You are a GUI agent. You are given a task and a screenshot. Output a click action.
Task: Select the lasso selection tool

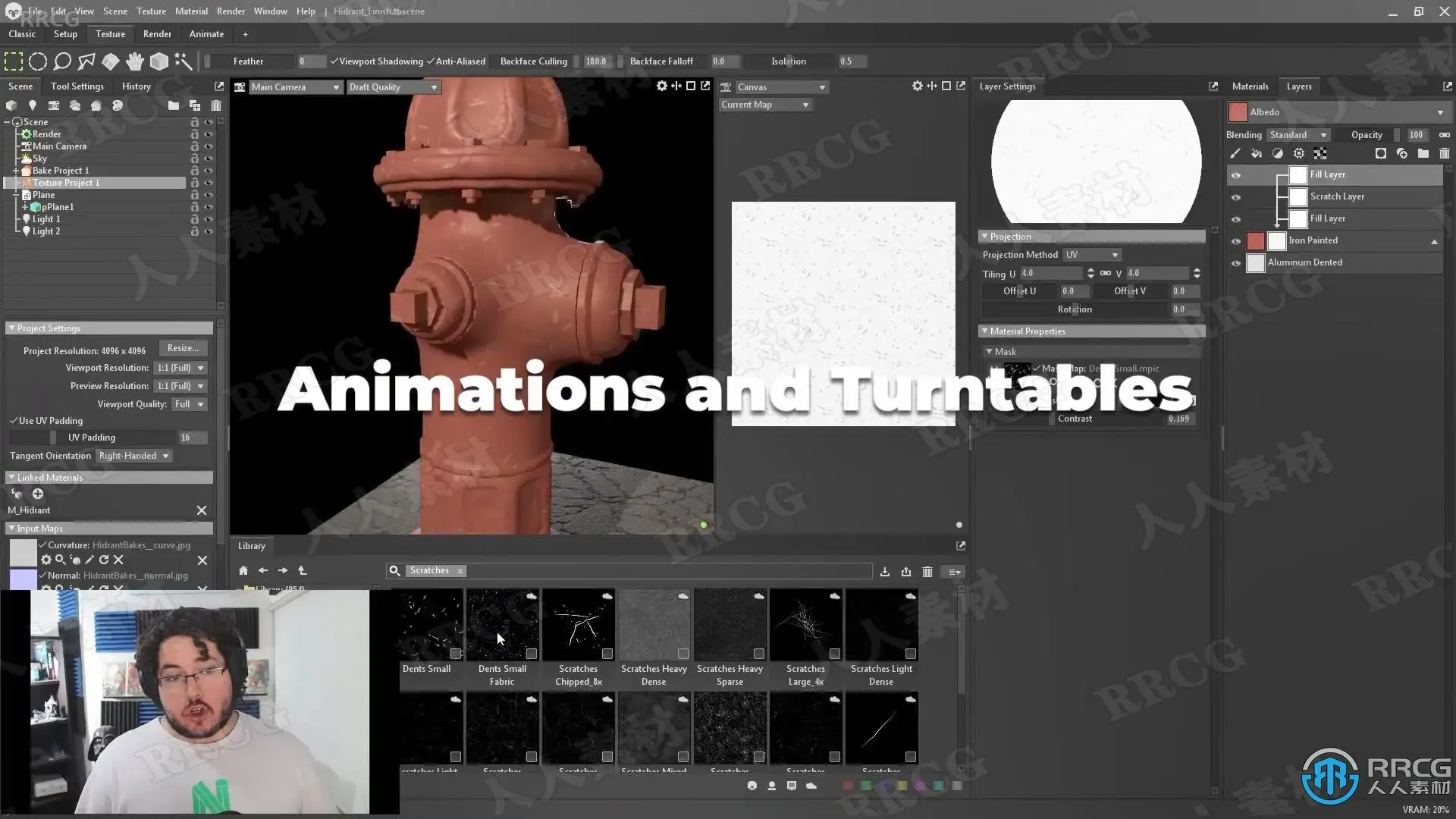tap(62, 61)
